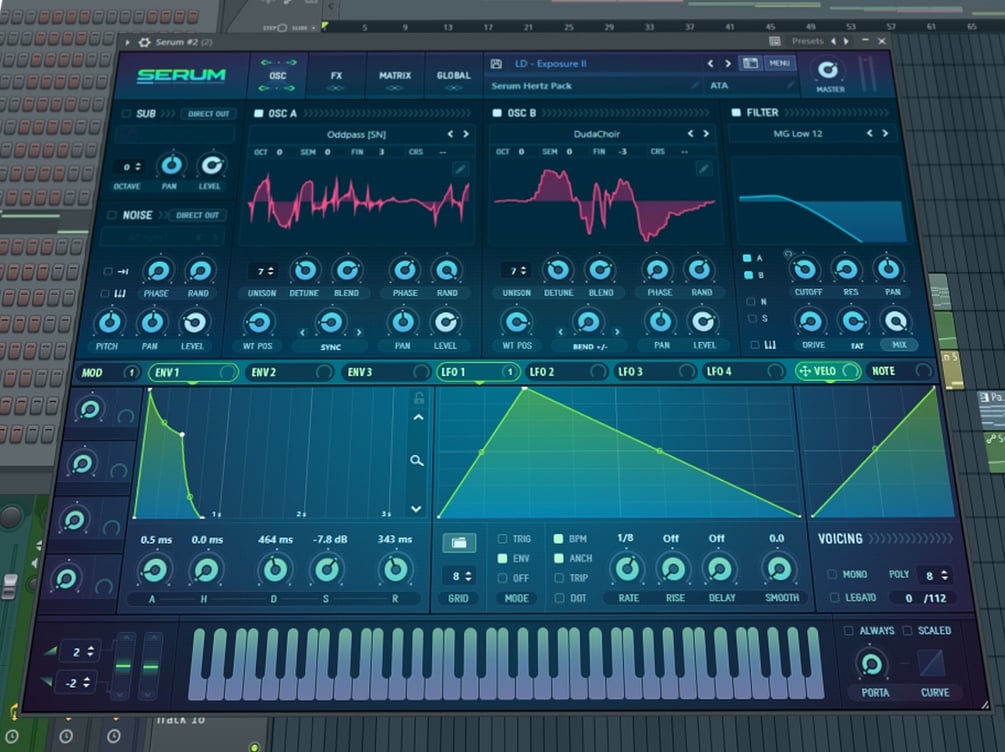The height and width of the screenshot is (752, 1005).
Task: Select previous OSC B wavetable
Action: click(x=690, y=133)
